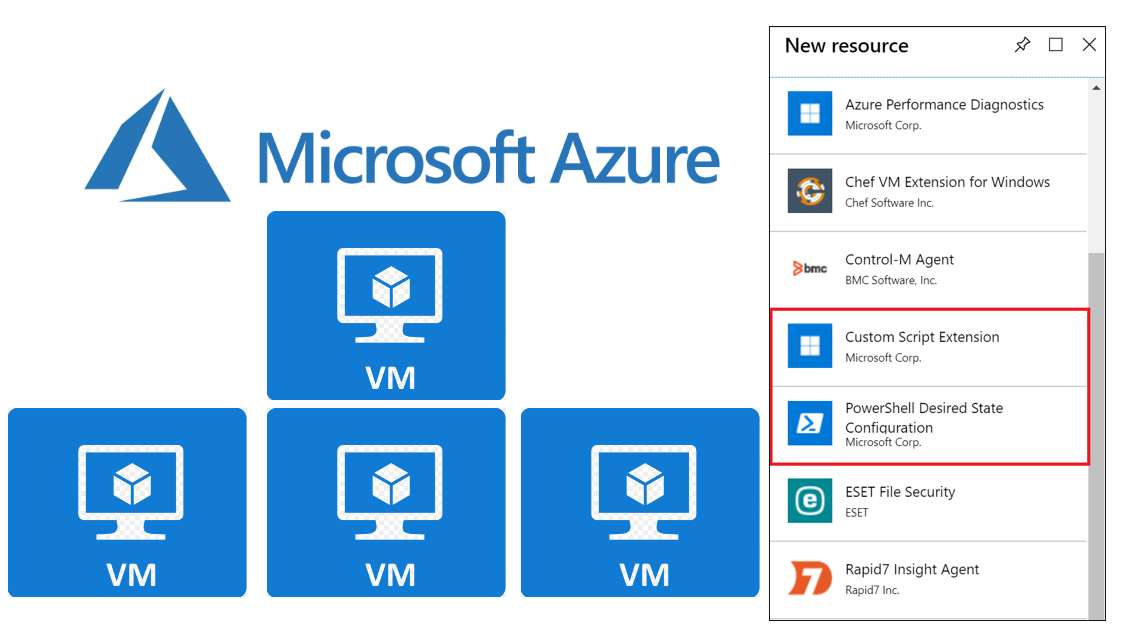Screen dimensions: 1134x630
Task: Click the Chef VM Extension logo icon
Action: pos(809,191)
